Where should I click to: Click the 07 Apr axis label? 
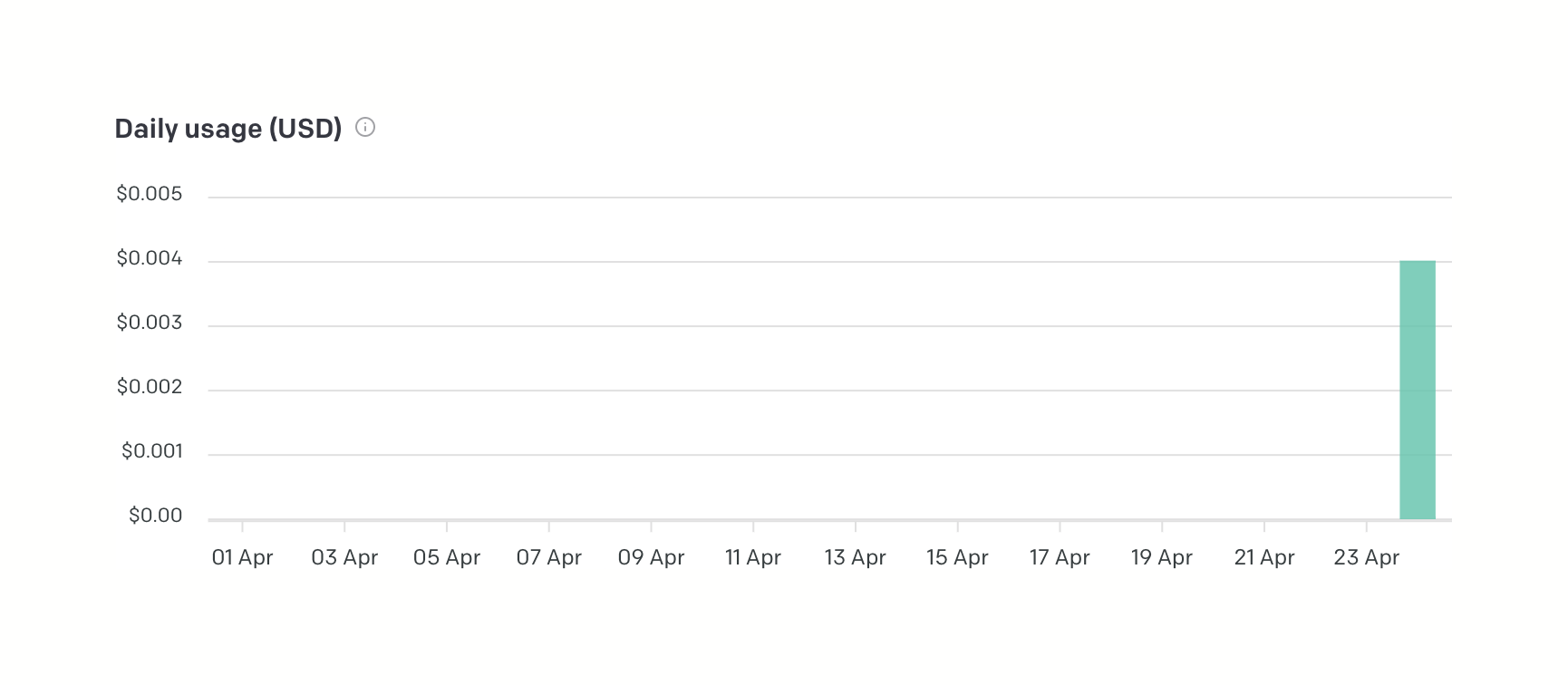point(548,557)
